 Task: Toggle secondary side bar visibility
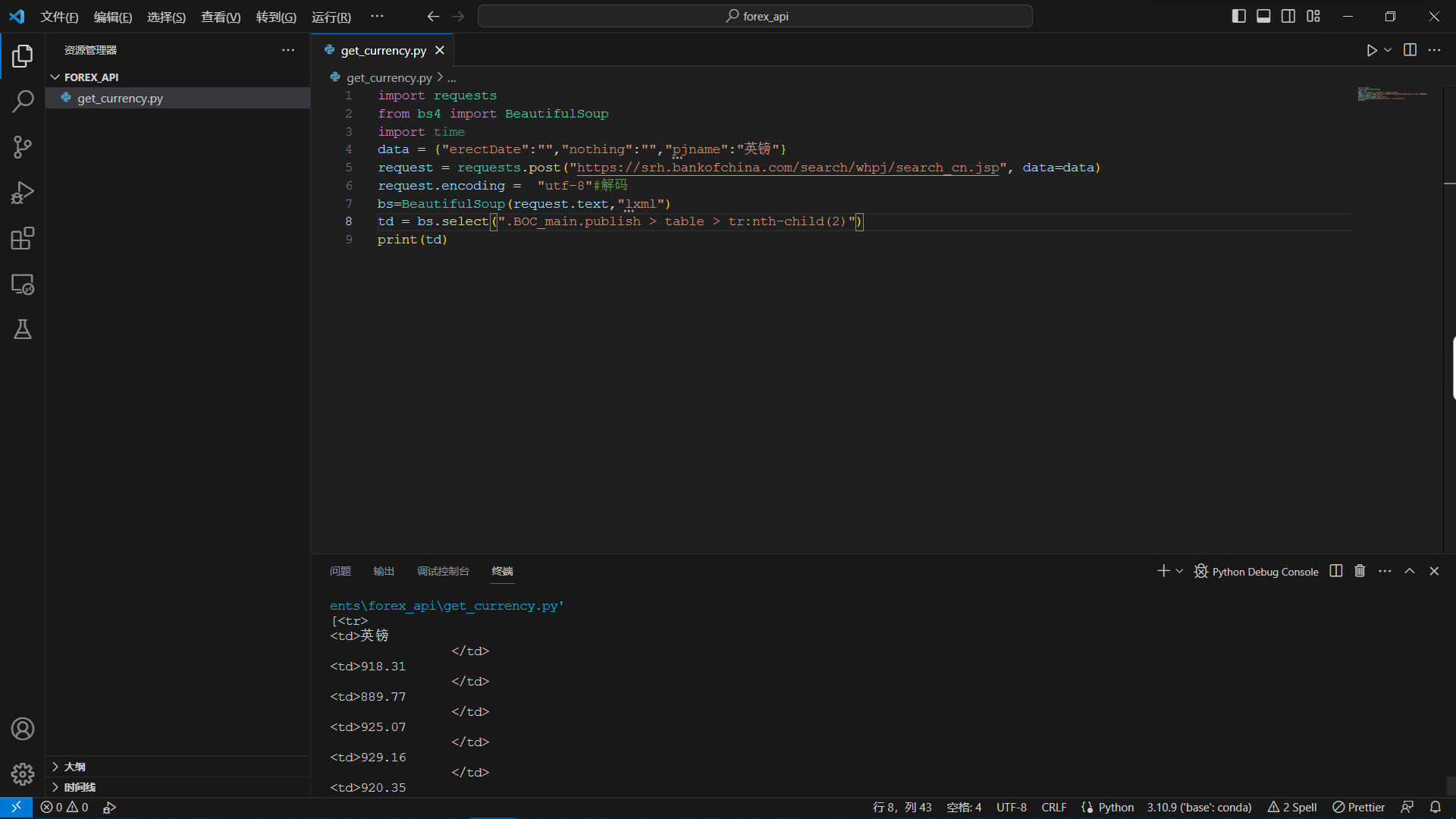pos(1288,16)
